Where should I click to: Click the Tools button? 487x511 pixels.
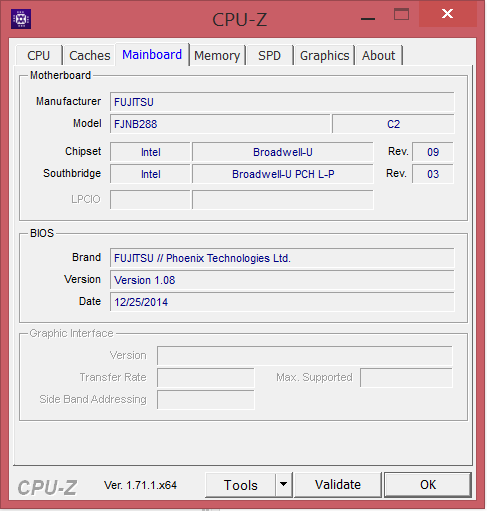[241, 485]
